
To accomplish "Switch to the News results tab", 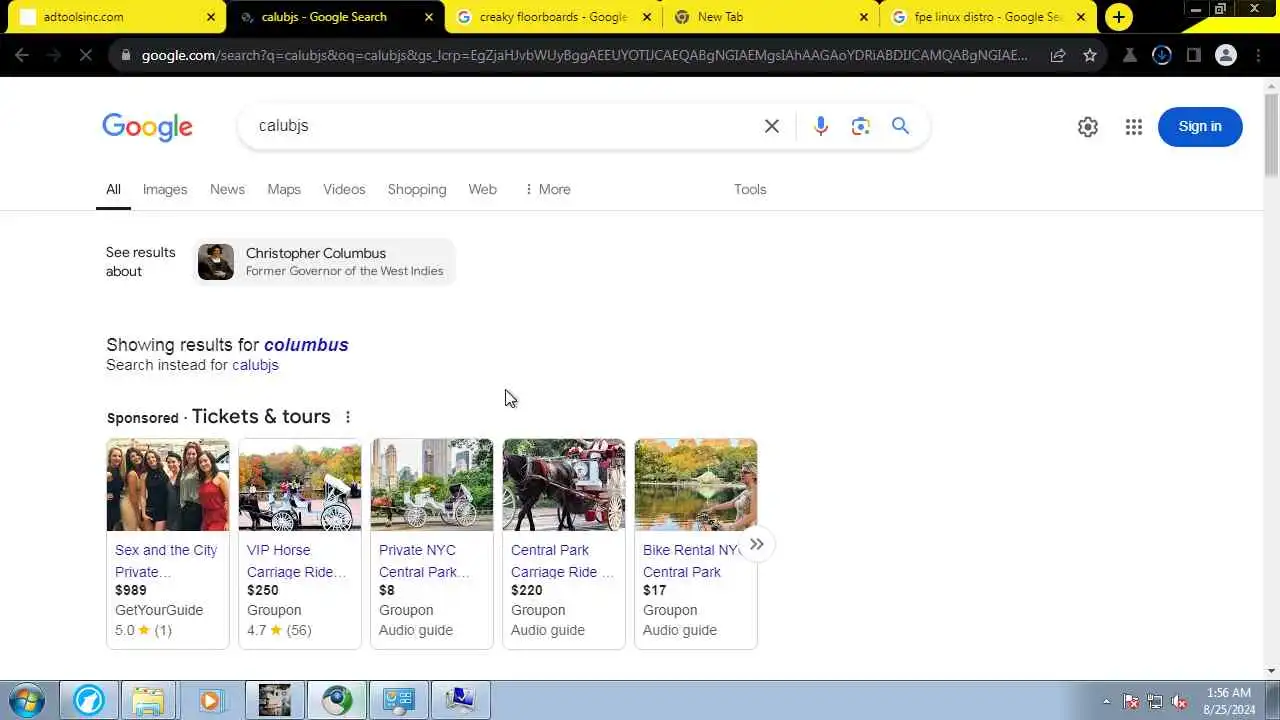I will pyautogui.click(x=227, y=189).
